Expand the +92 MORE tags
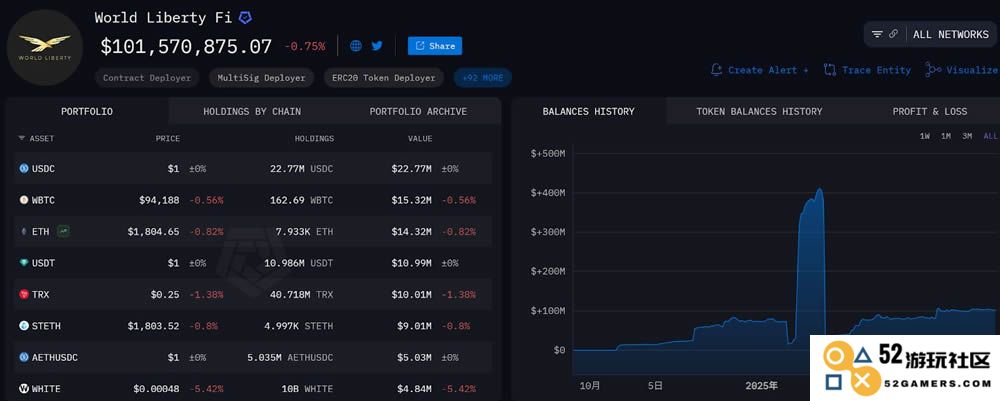The width and height of the screenshot is (1000, 401). coord(483,78)
